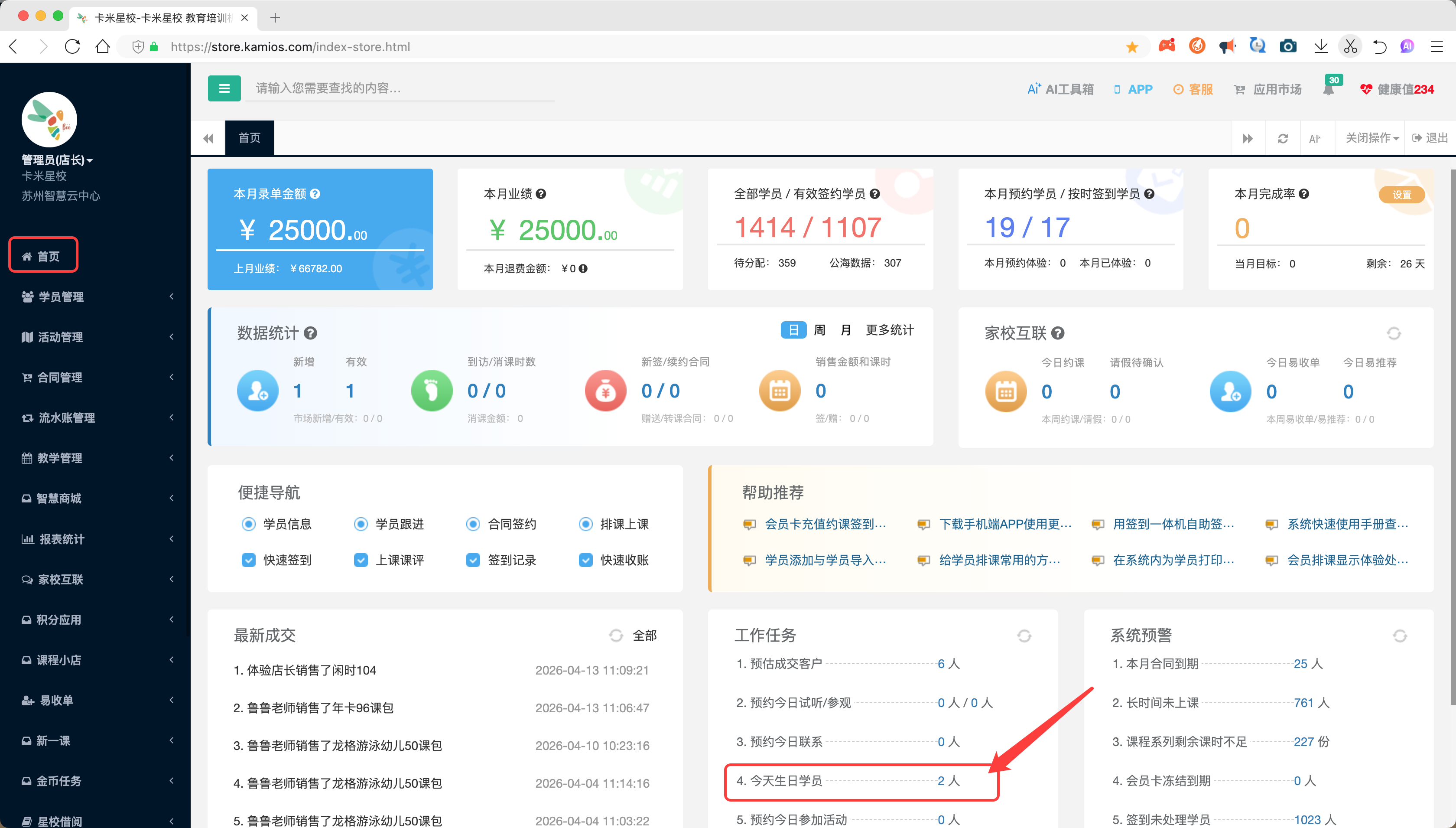Click the browser home button
Viewport: 1456px width, 828px height.
pos(103,47)
